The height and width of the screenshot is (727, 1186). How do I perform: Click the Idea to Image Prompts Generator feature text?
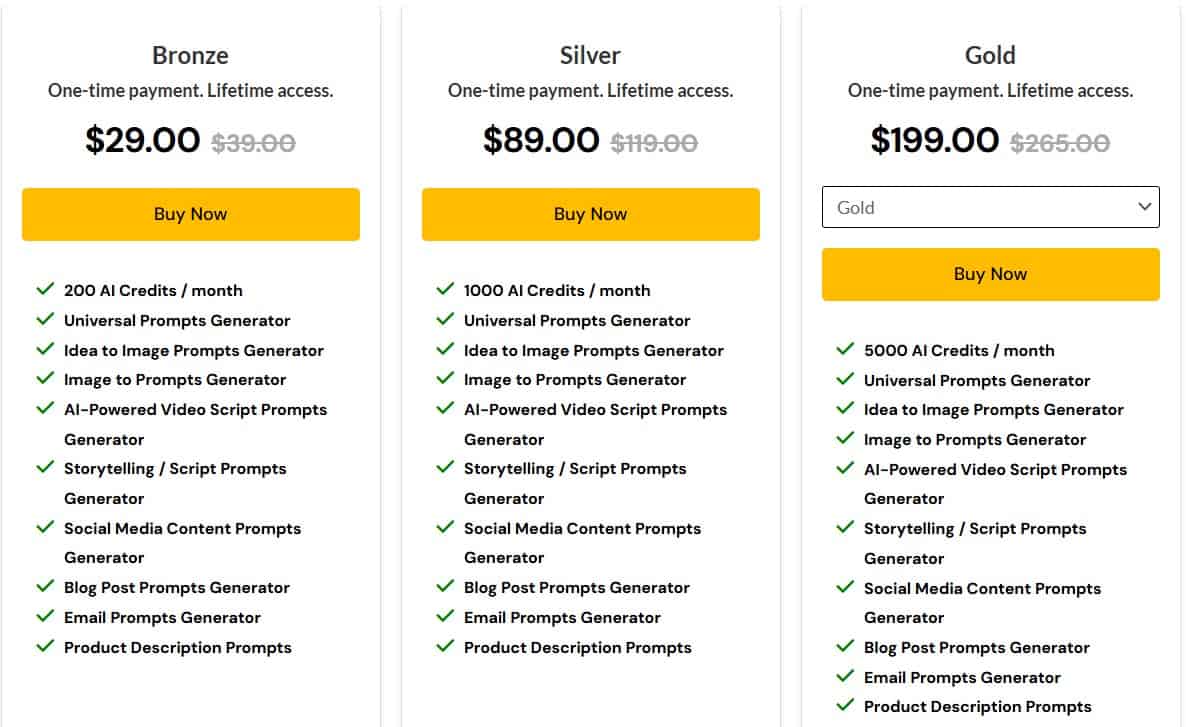pyautogui.click(x=193, y=350)
